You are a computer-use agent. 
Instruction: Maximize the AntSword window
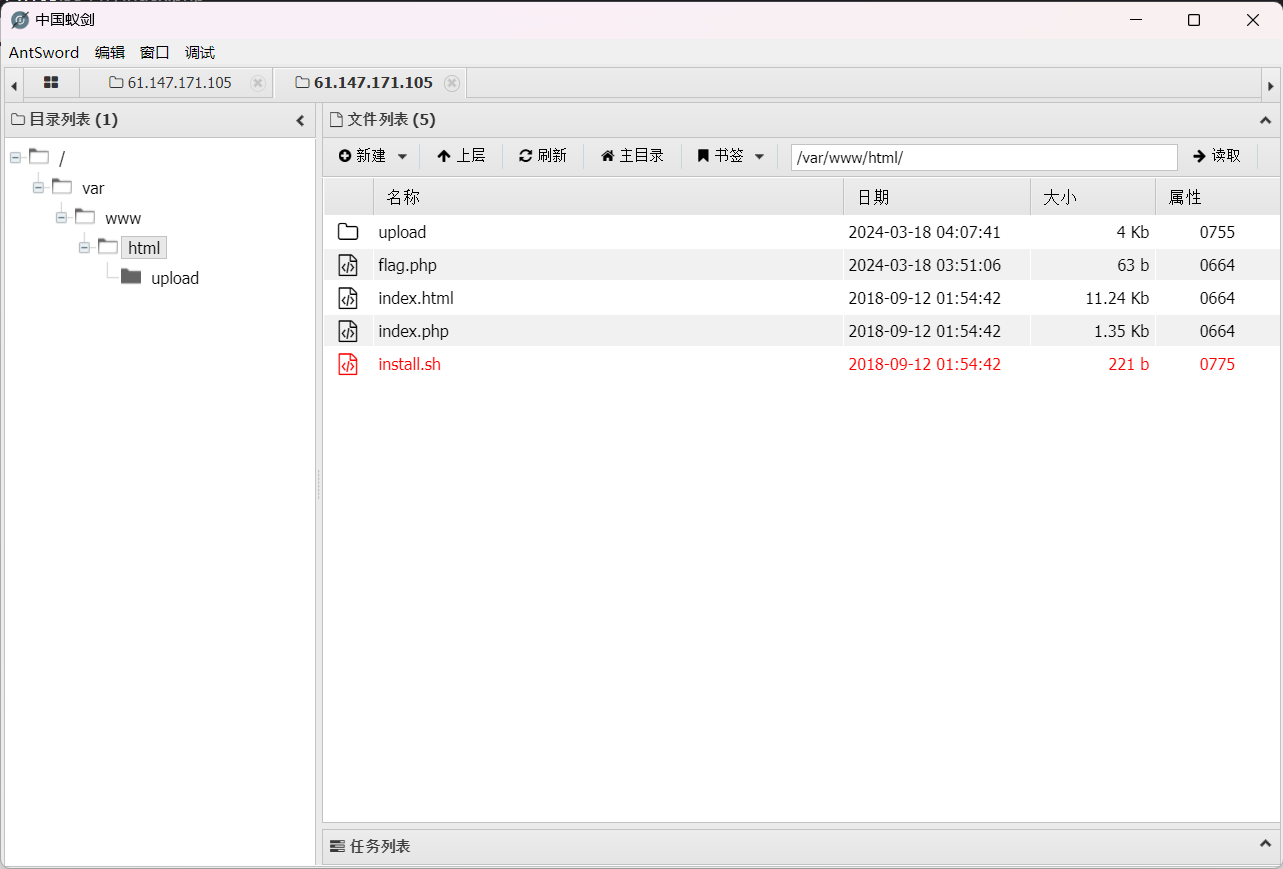[1194, 20]
